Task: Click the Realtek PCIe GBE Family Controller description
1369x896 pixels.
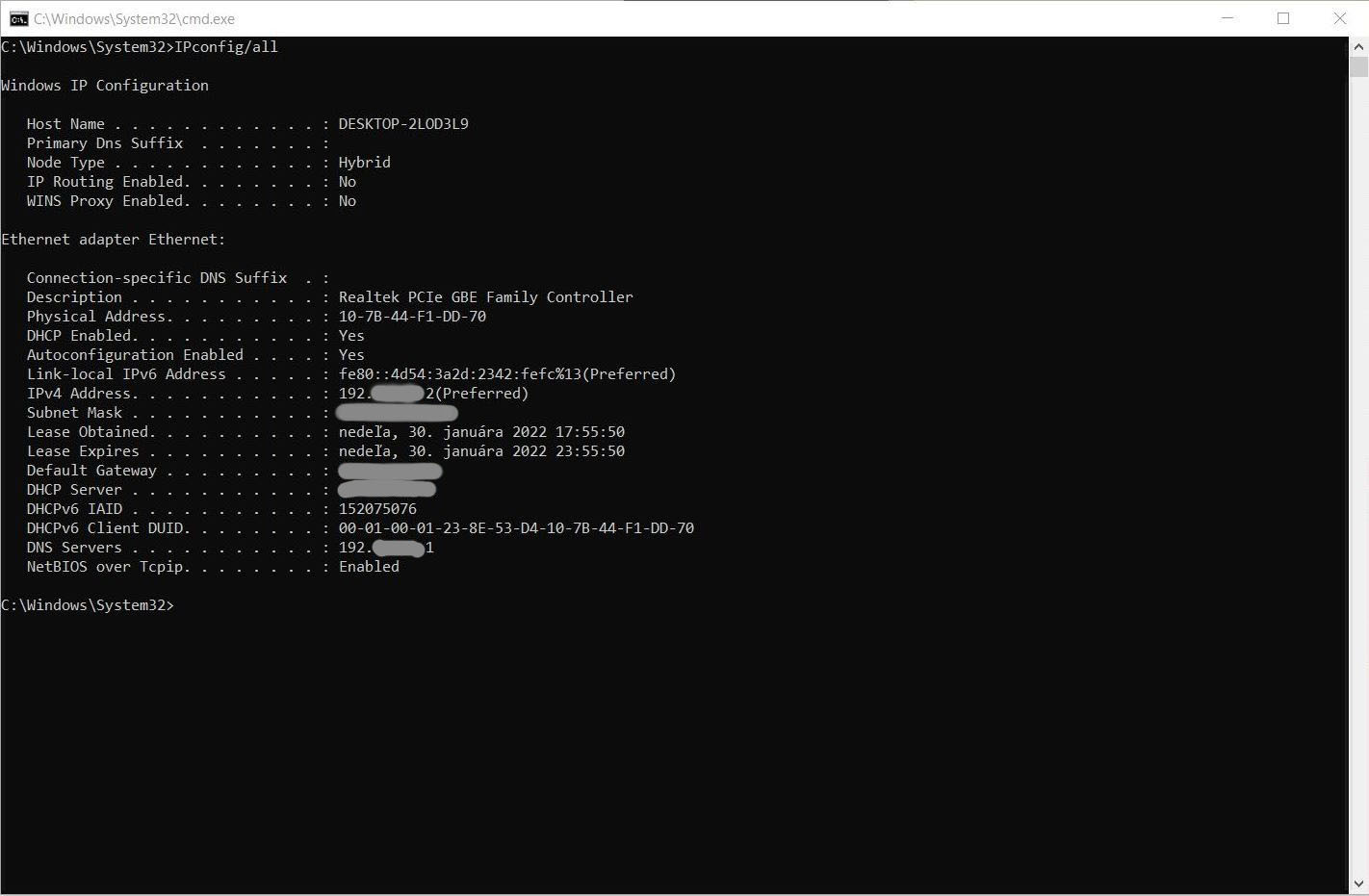Action: [485, 296]
